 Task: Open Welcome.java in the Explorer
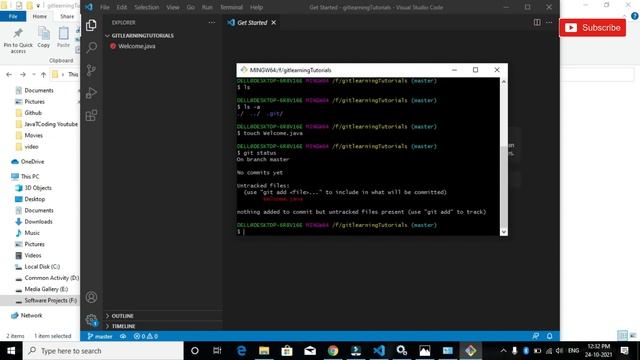[x=137, y=46]
